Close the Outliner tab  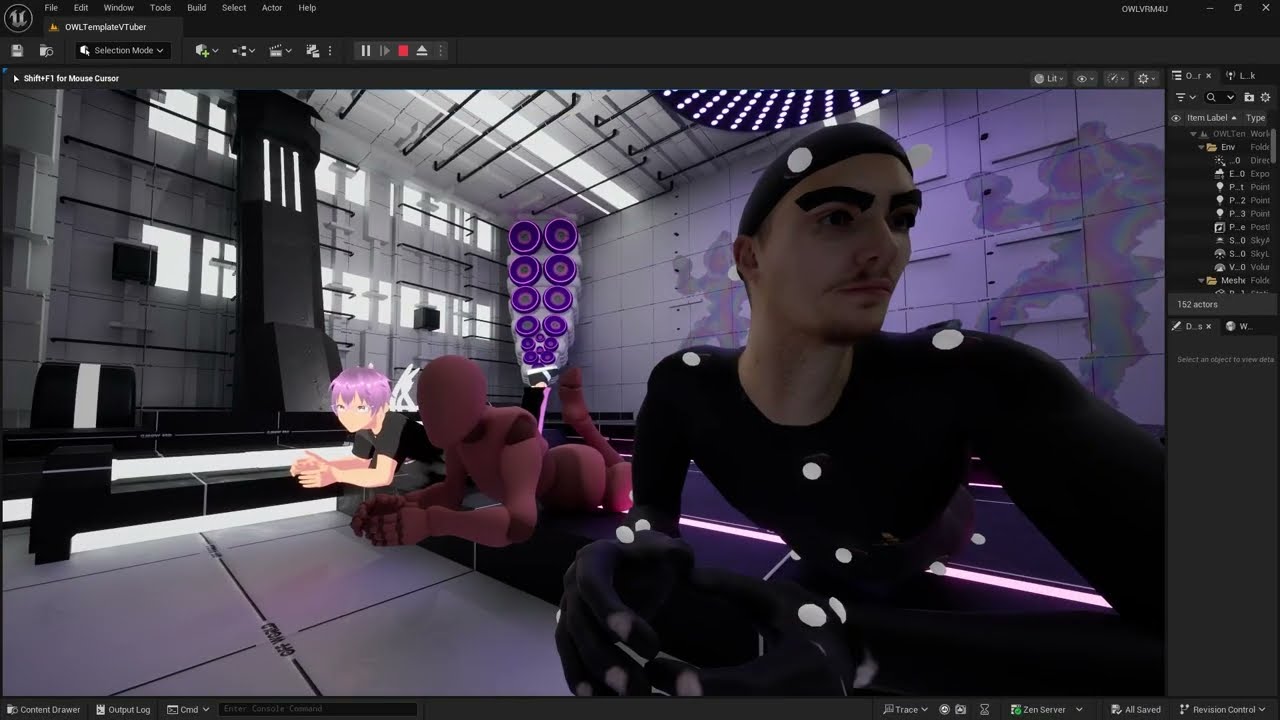pyautogui.click(x=1210, y=76)
